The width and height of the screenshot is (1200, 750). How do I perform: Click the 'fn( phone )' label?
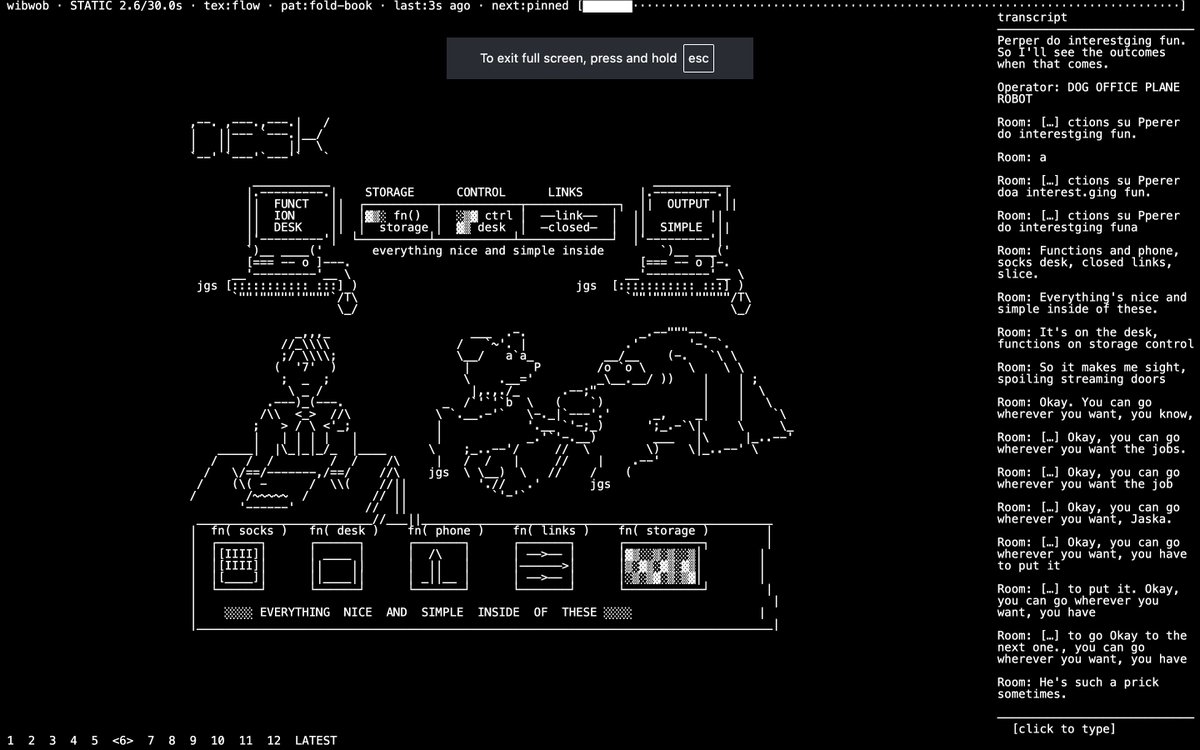tap(446, 530)
